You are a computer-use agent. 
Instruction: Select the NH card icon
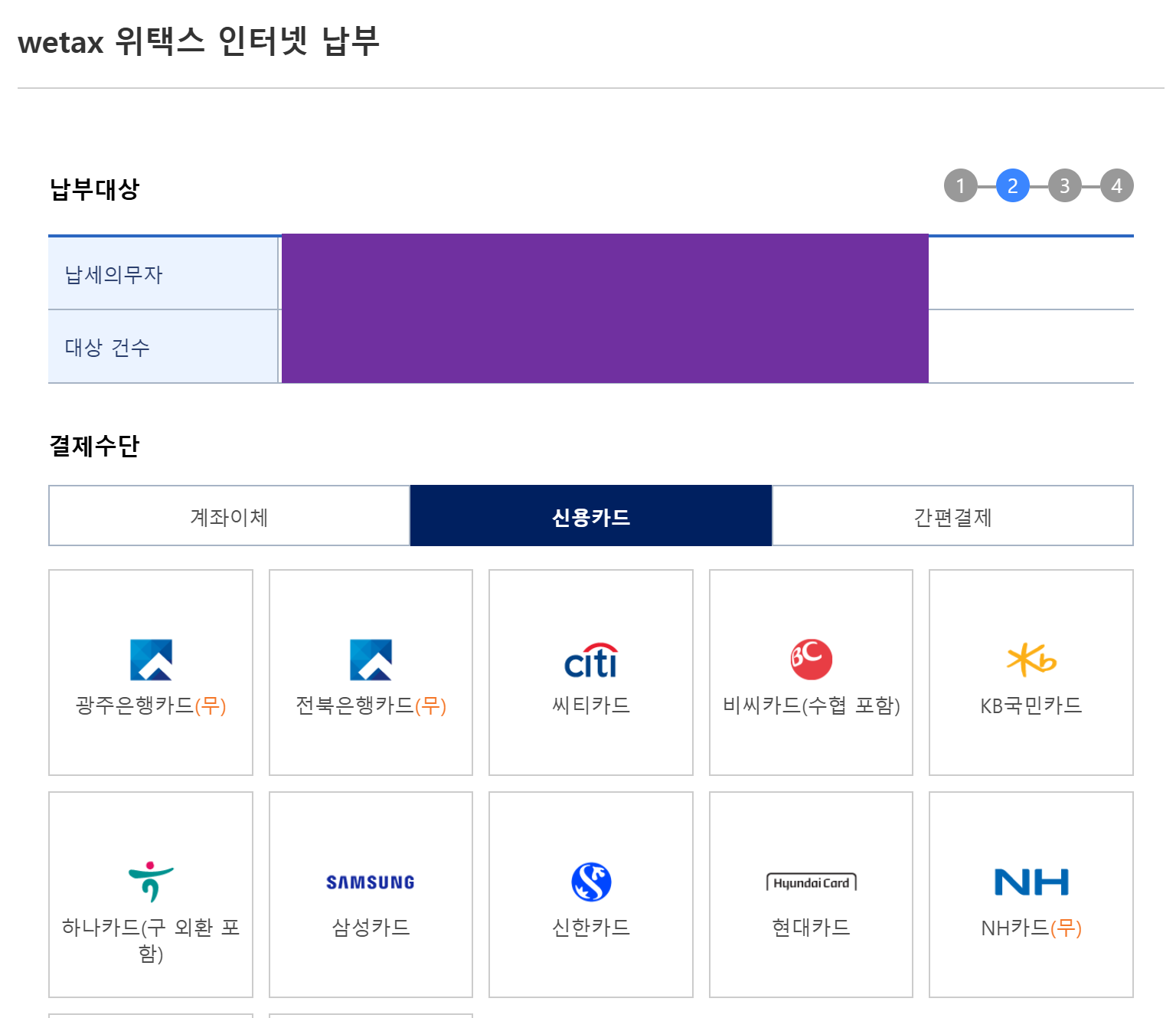1030,881
